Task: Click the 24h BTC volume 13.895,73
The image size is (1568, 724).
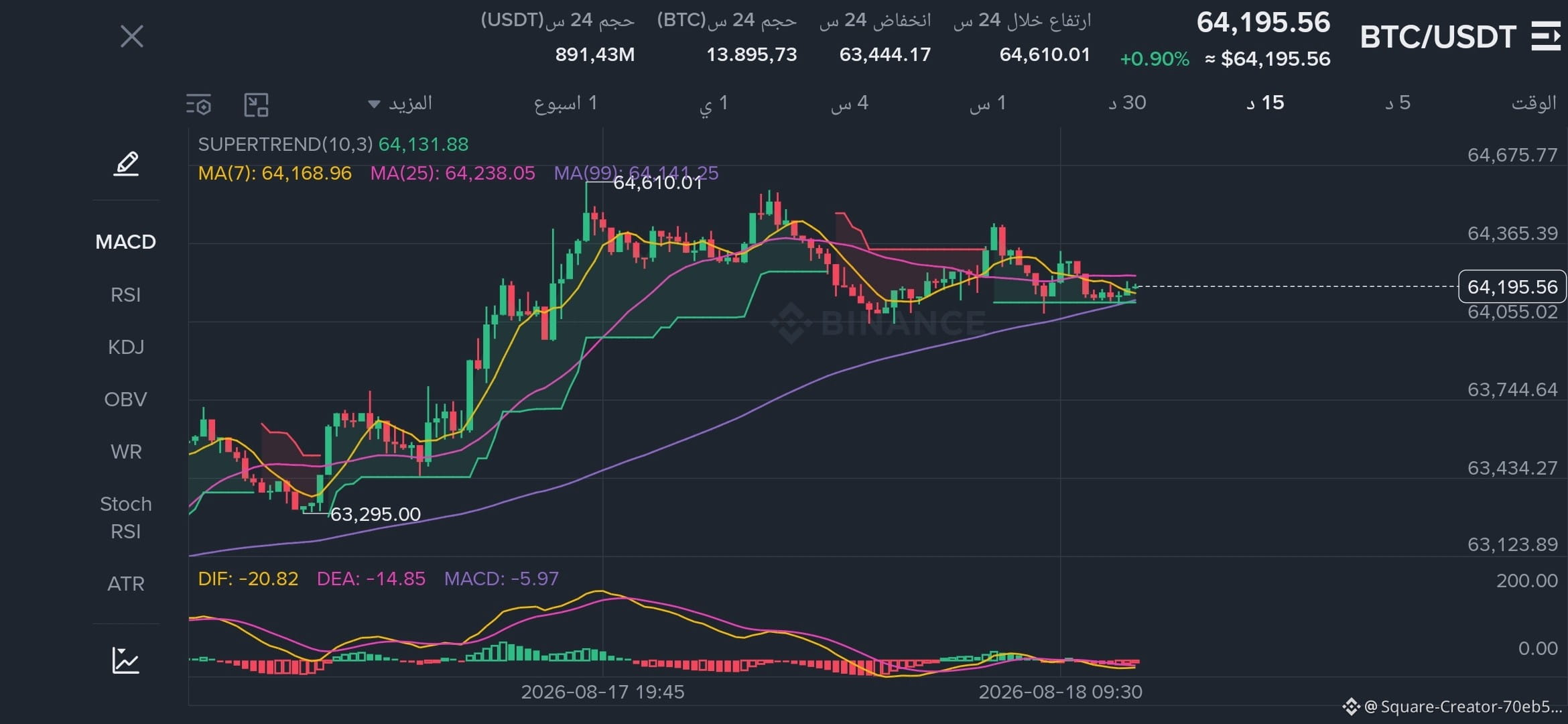Action: tap(752, 54)
